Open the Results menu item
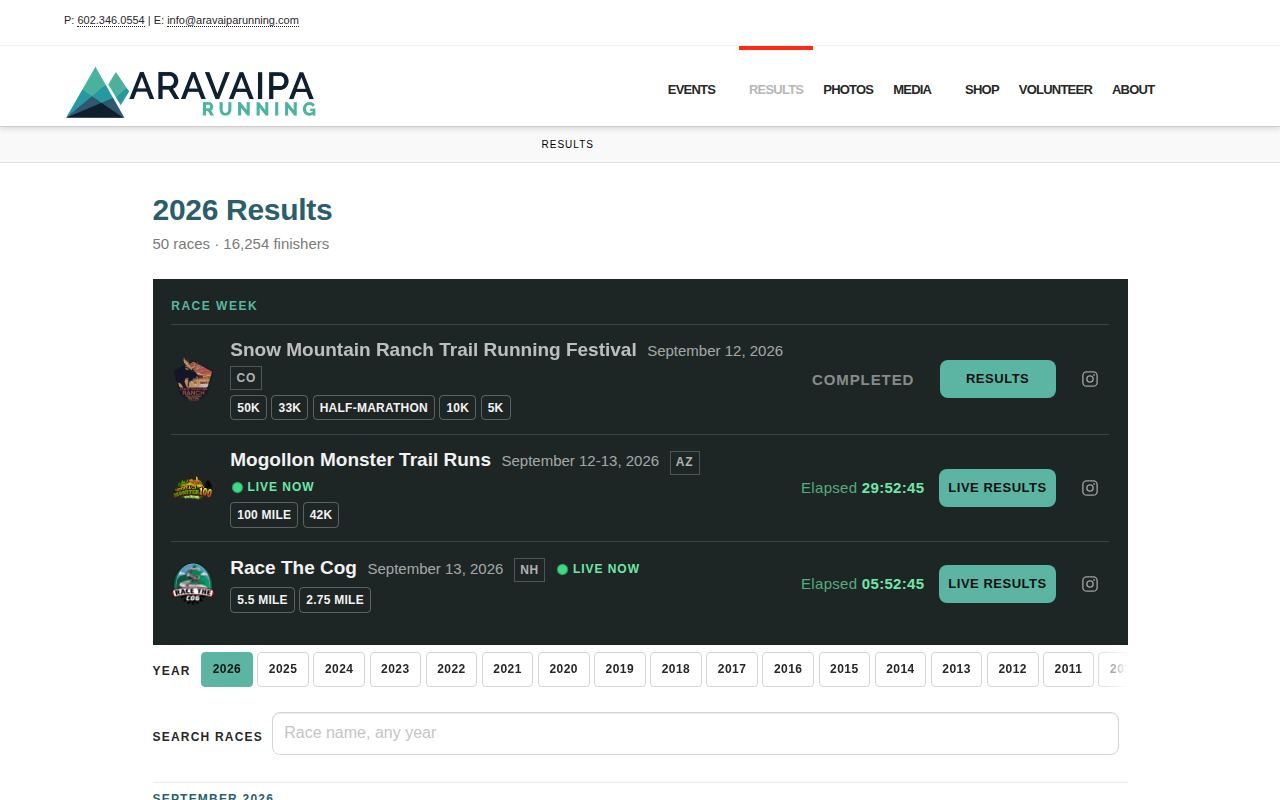 (x=776, y=89)
